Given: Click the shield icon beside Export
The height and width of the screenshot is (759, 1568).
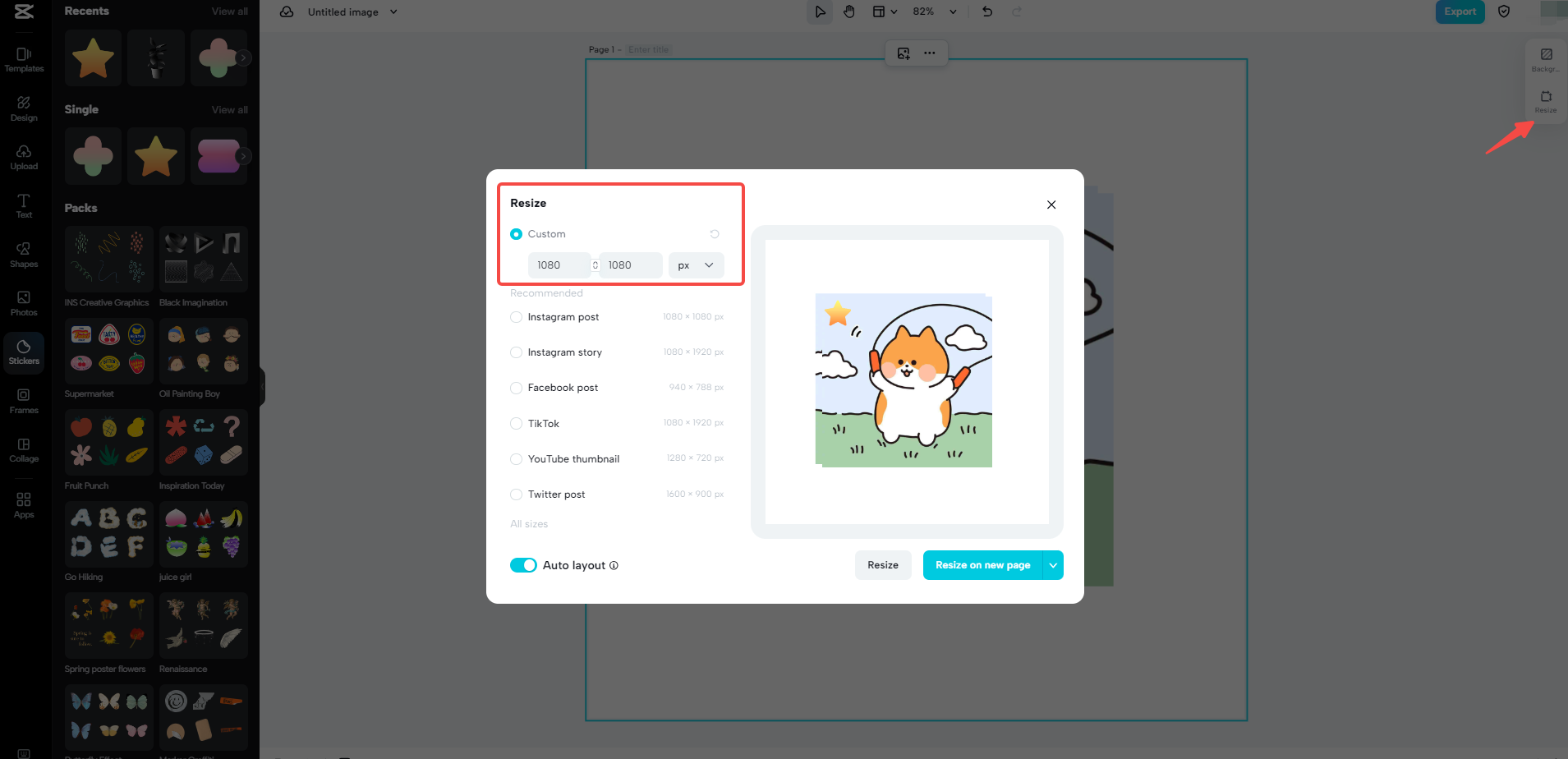Looking at the screenshot, I should (x=1504, y=11).
